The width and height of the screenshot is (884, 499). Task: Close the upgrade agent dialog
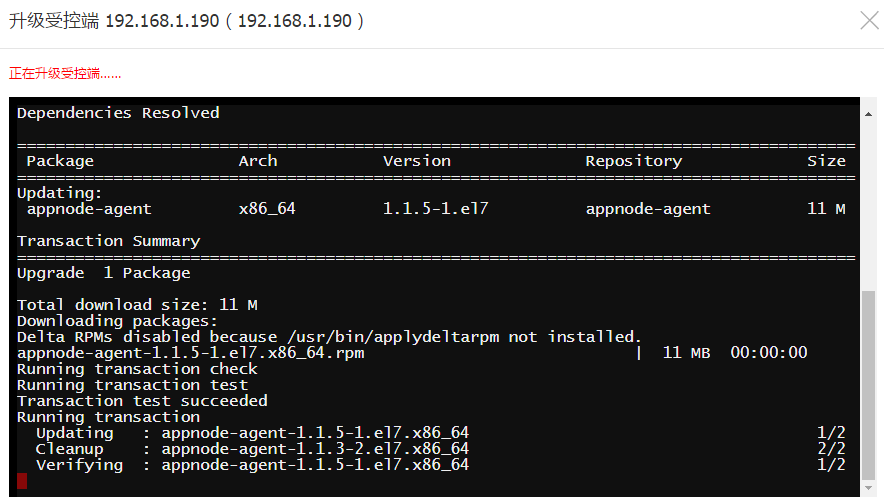coord(869,21)
